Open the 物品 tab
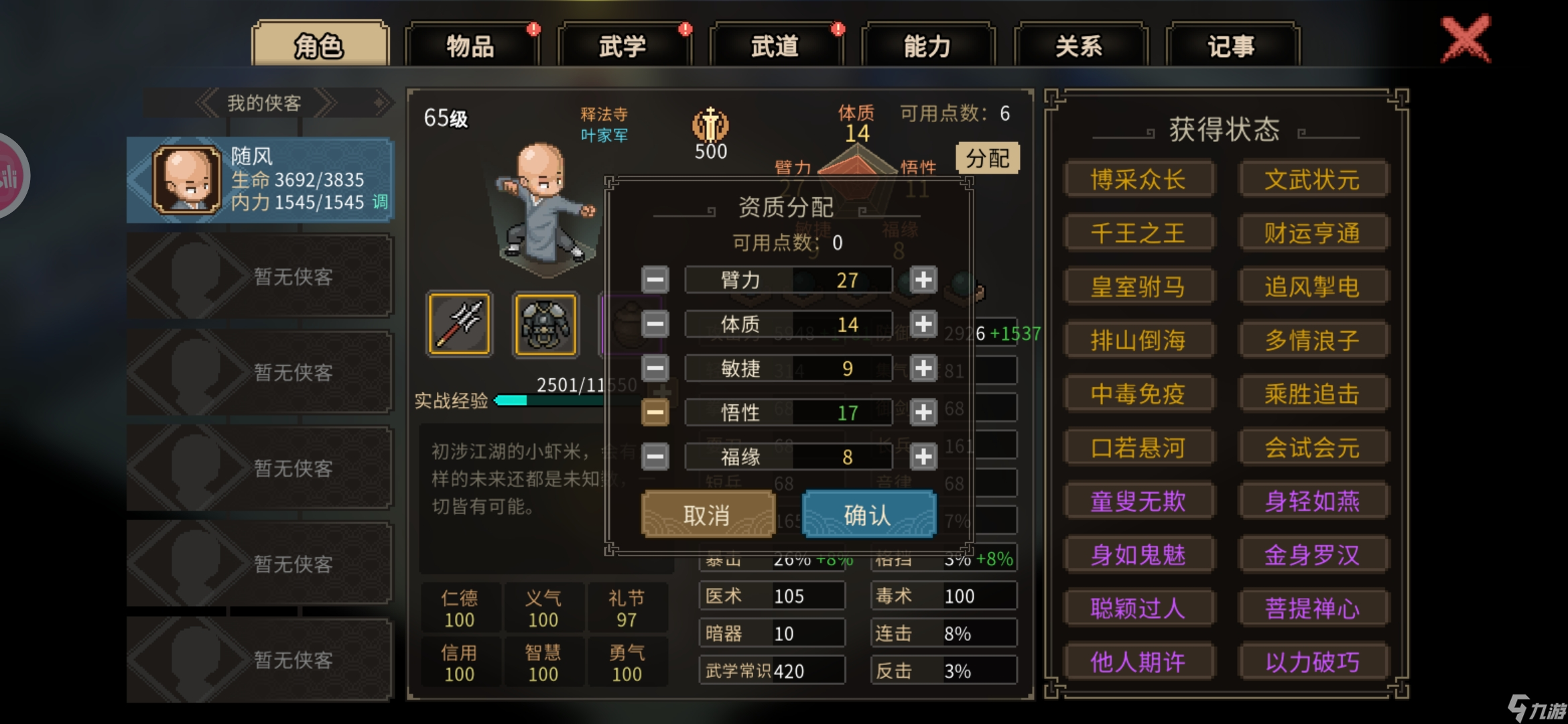The width and height of the screenshot is (1568, 724). [x=471, y=45]
